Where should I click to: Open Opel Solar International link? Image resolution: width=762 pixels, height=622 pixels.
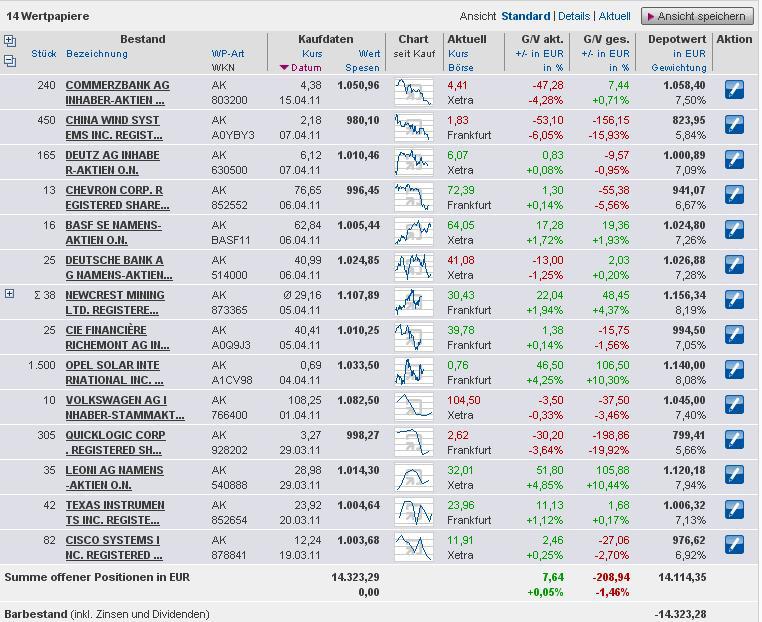[114, 372]
